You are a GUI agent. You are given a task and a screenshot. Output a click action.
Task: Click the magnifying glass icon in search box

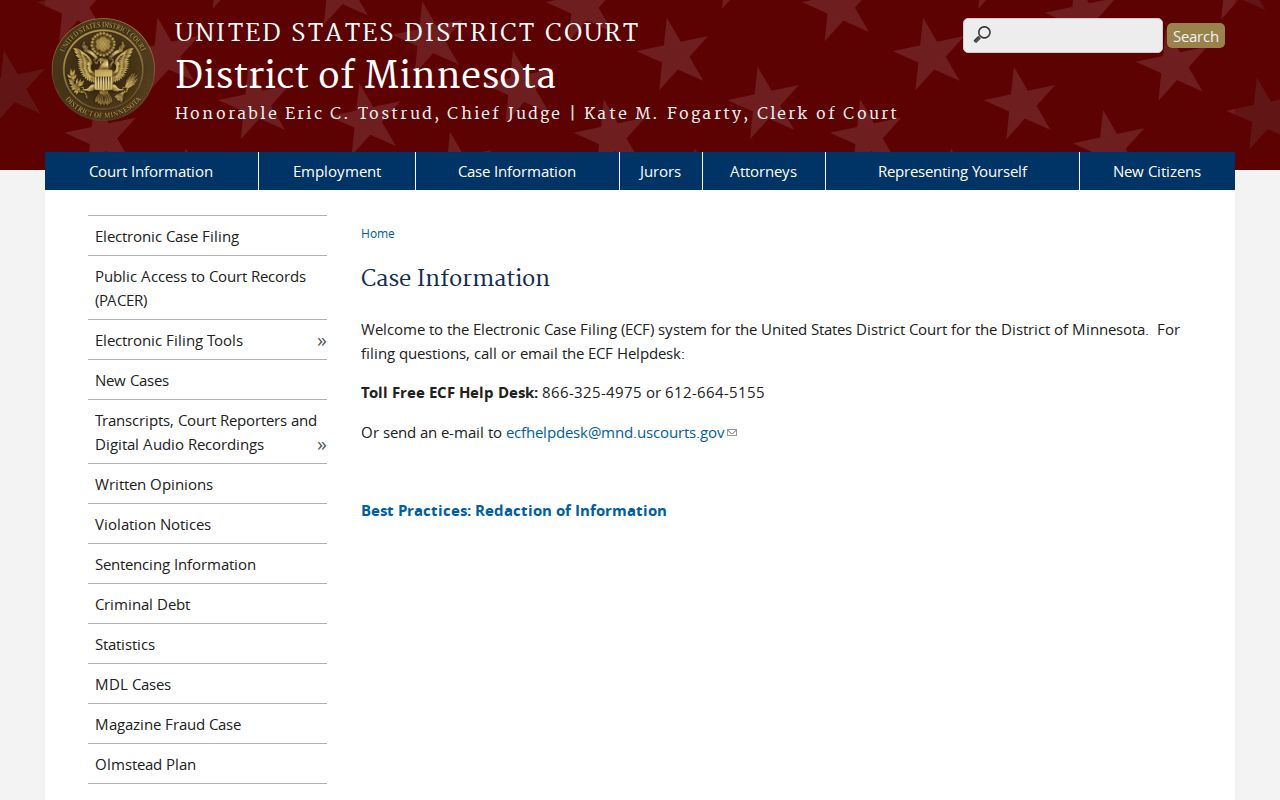982,35
